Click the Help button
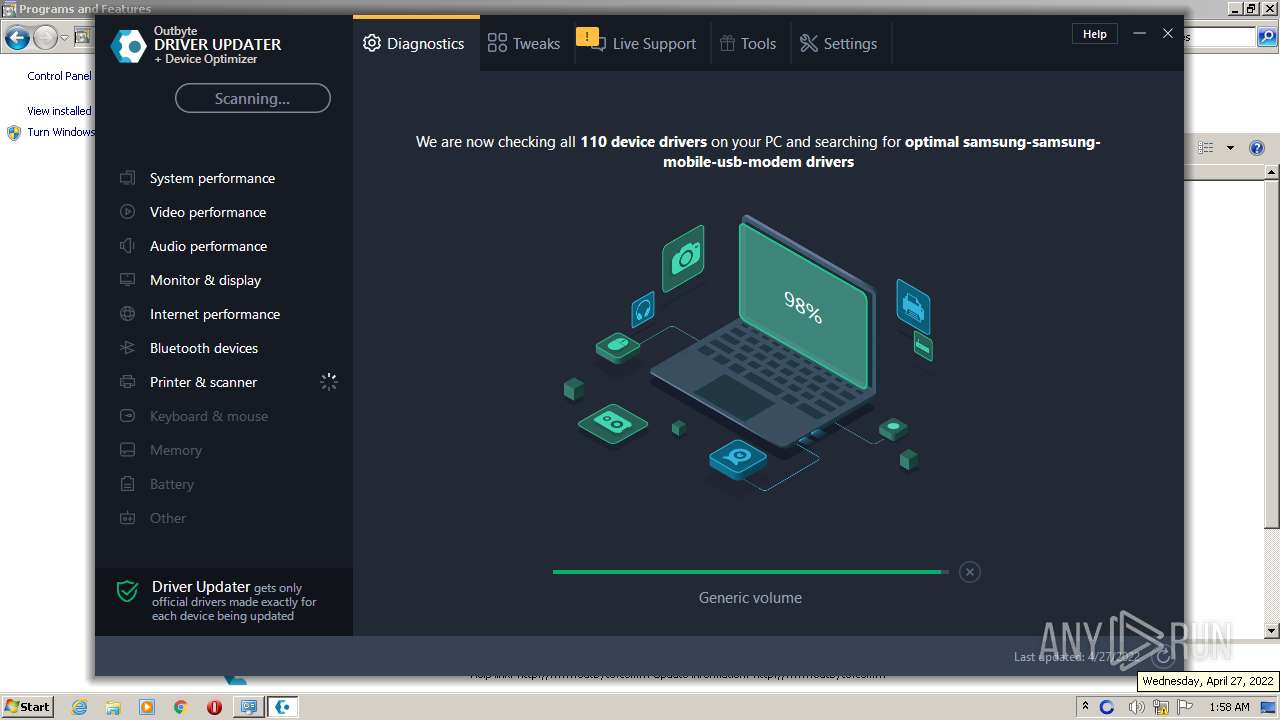The height and width of the screenshot is (720, 1280). (x=1095, y=33)
